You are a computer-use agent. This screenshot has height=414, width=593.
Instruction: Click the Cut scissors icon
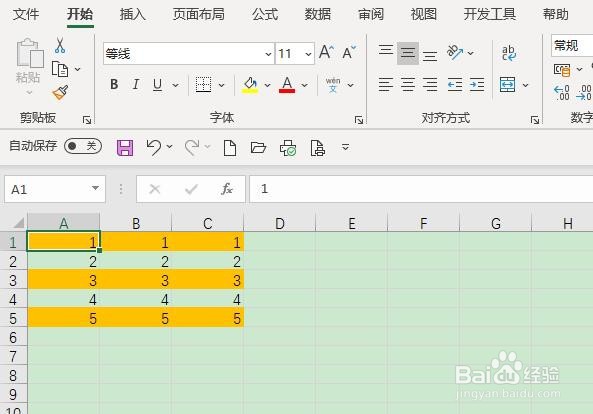60,45
